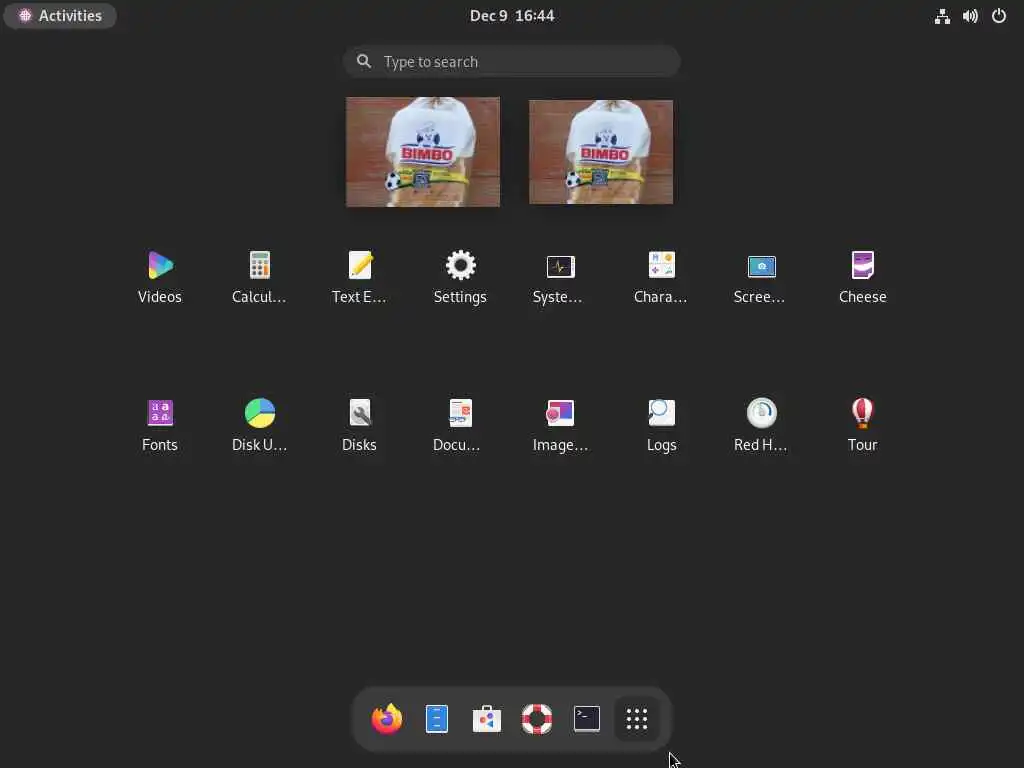Open the Logs app
This screenshot has height=768, width=1024.
pos(661,425)
